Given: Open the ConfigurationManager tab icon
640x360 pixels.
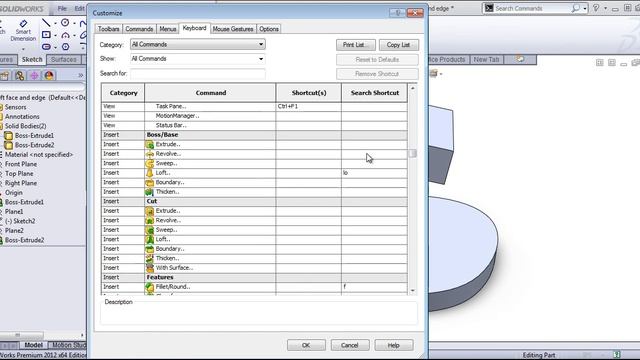Looking at the screenshot, I should (x=19, y=76).
